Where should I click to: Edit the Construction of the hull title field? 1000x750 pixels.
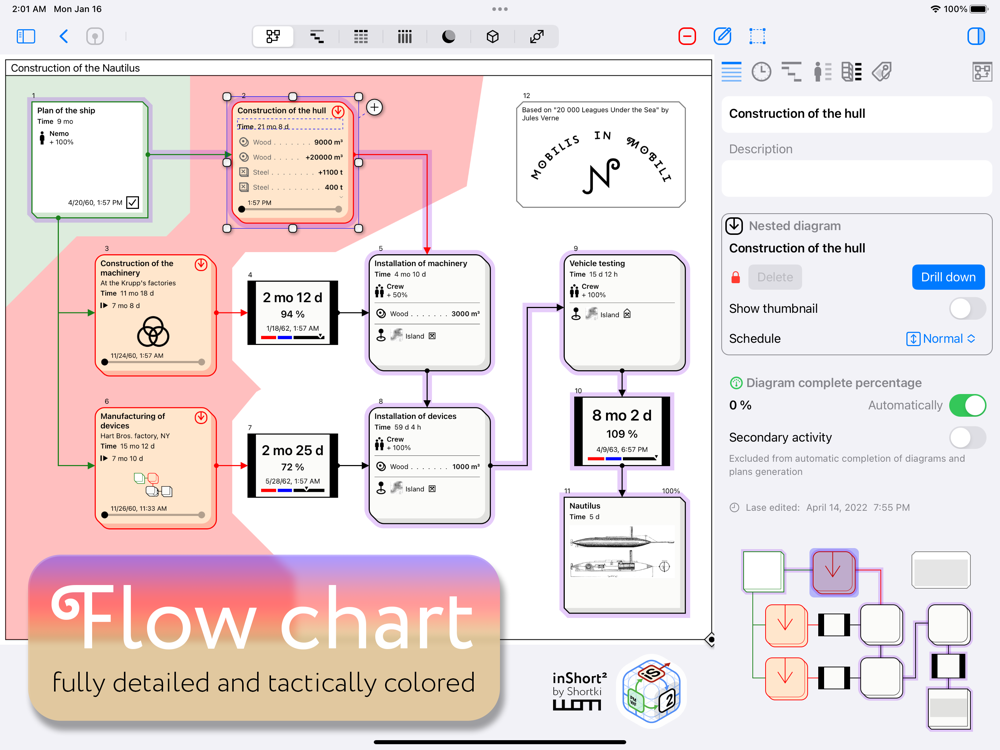[857, 114]
